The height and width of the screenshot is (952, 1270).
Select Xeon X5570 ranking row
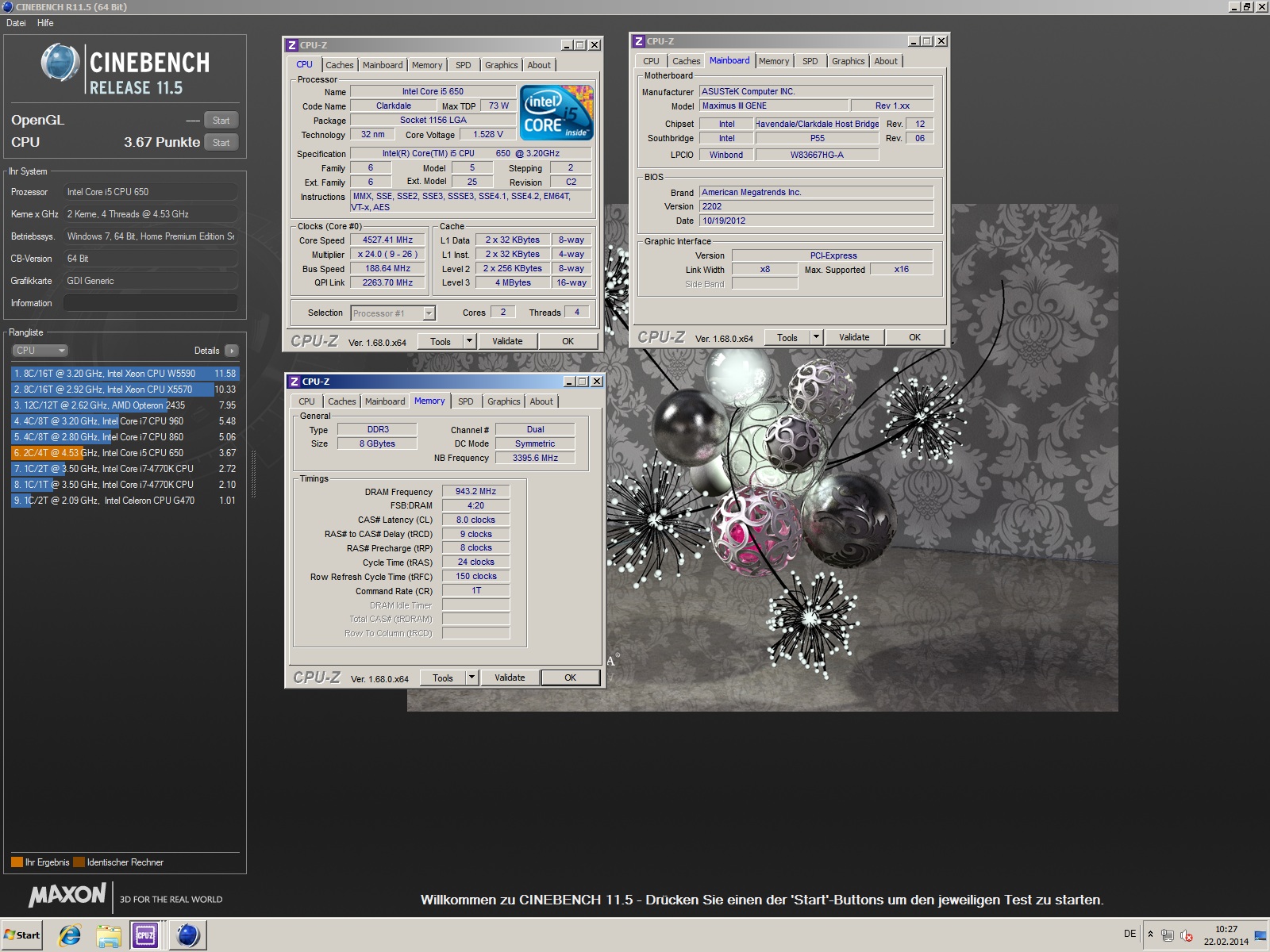(x=125, y=390)
